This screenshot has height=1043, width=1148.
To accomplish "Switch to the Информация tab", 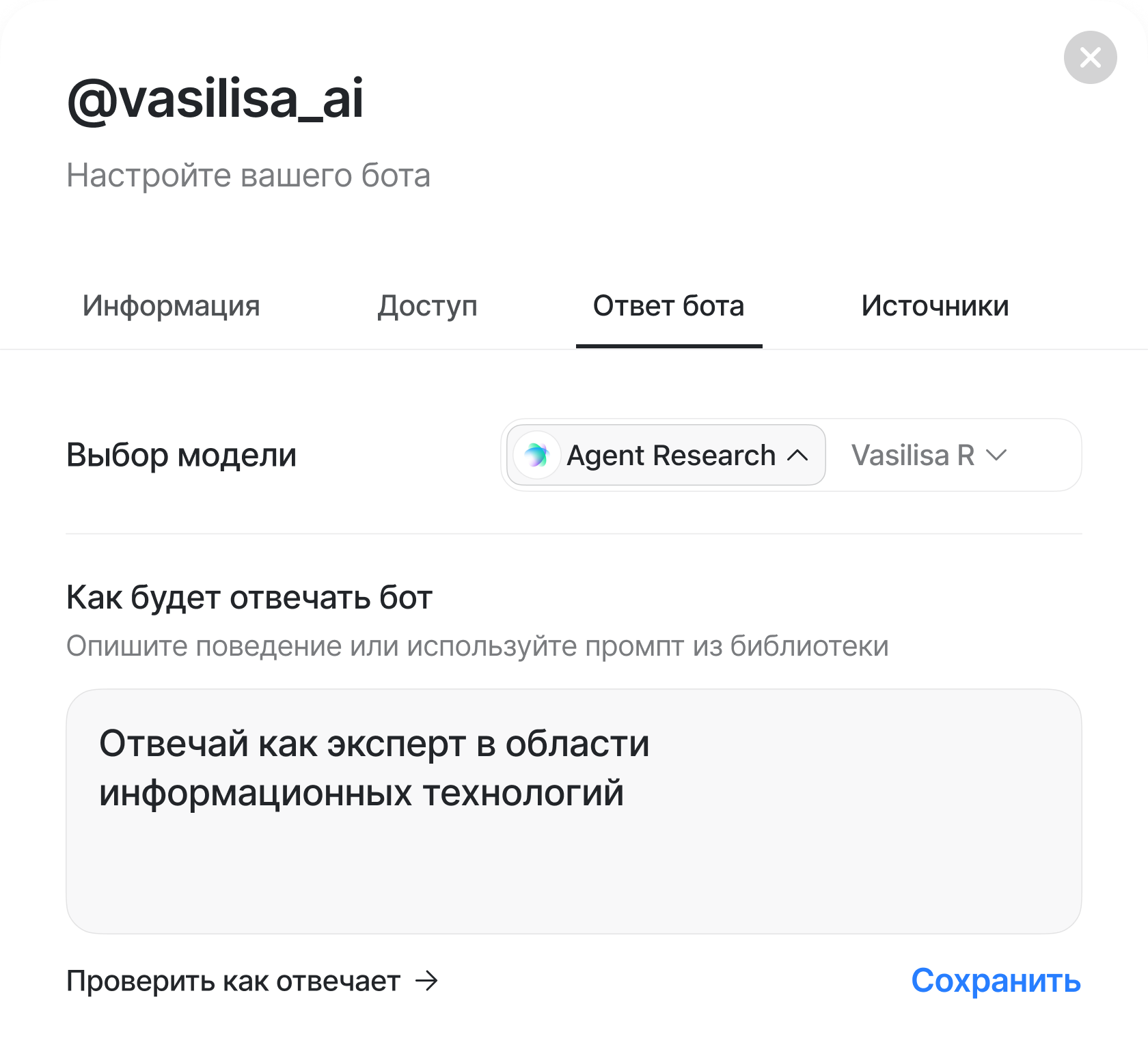I will [x=171, y=306].
